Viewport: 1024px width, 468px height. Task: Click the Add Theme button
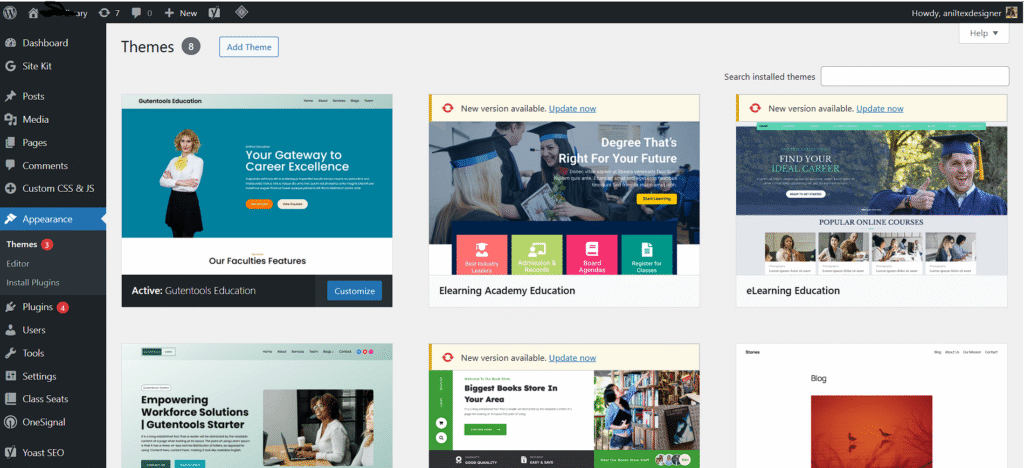point(248,47)
